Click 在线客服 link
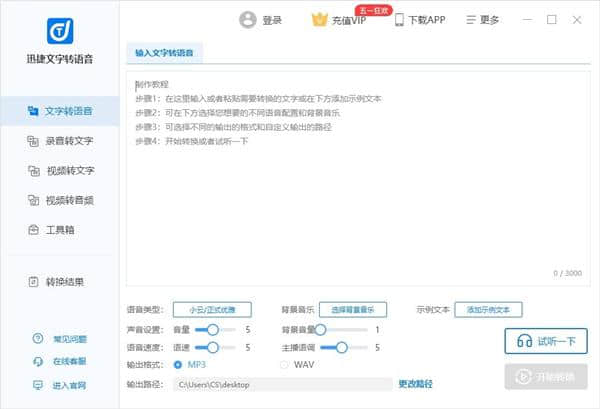The image size is (600, 409). [70, 361]
